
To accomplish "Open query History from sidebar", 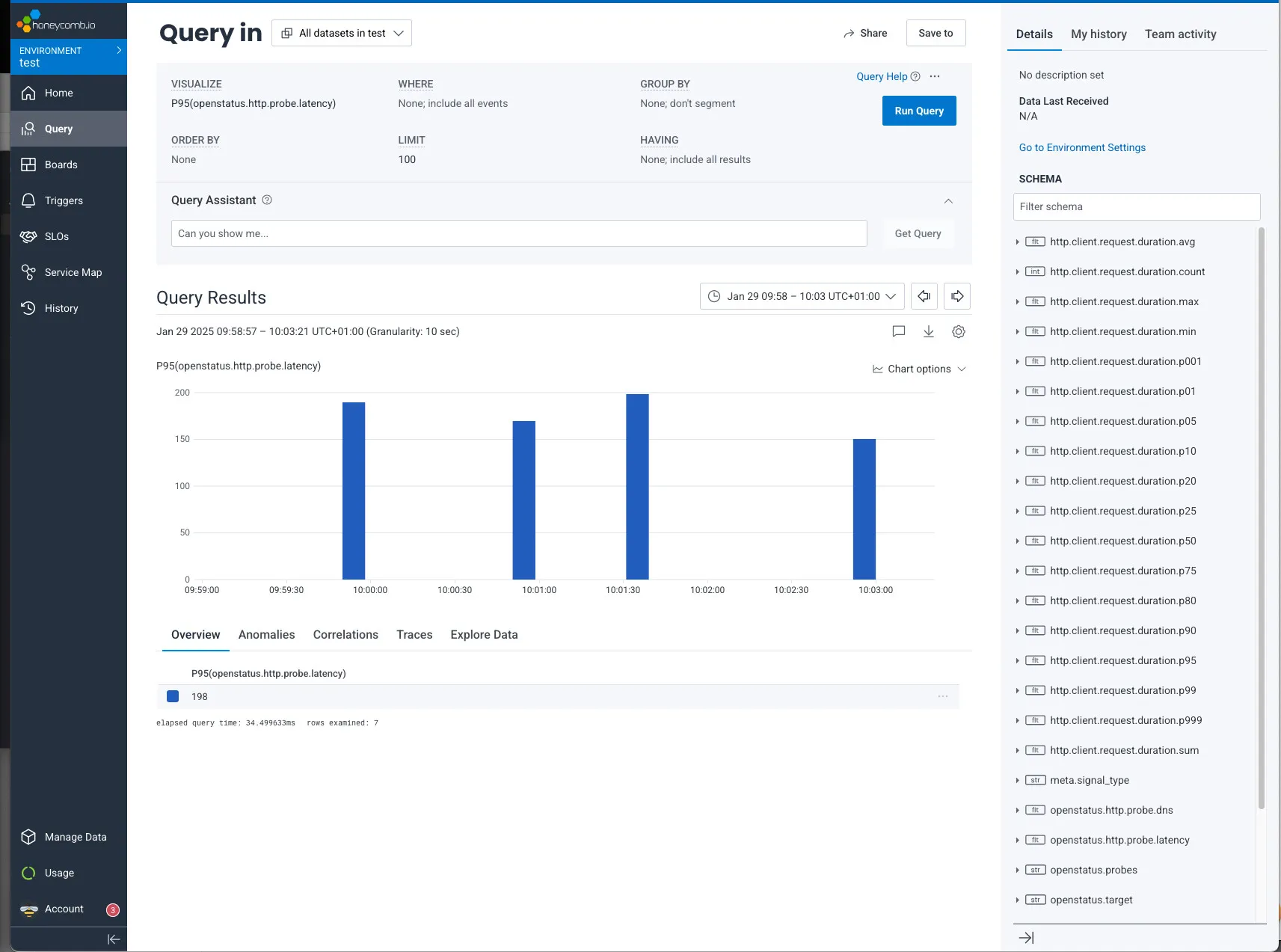I will 61,308.
